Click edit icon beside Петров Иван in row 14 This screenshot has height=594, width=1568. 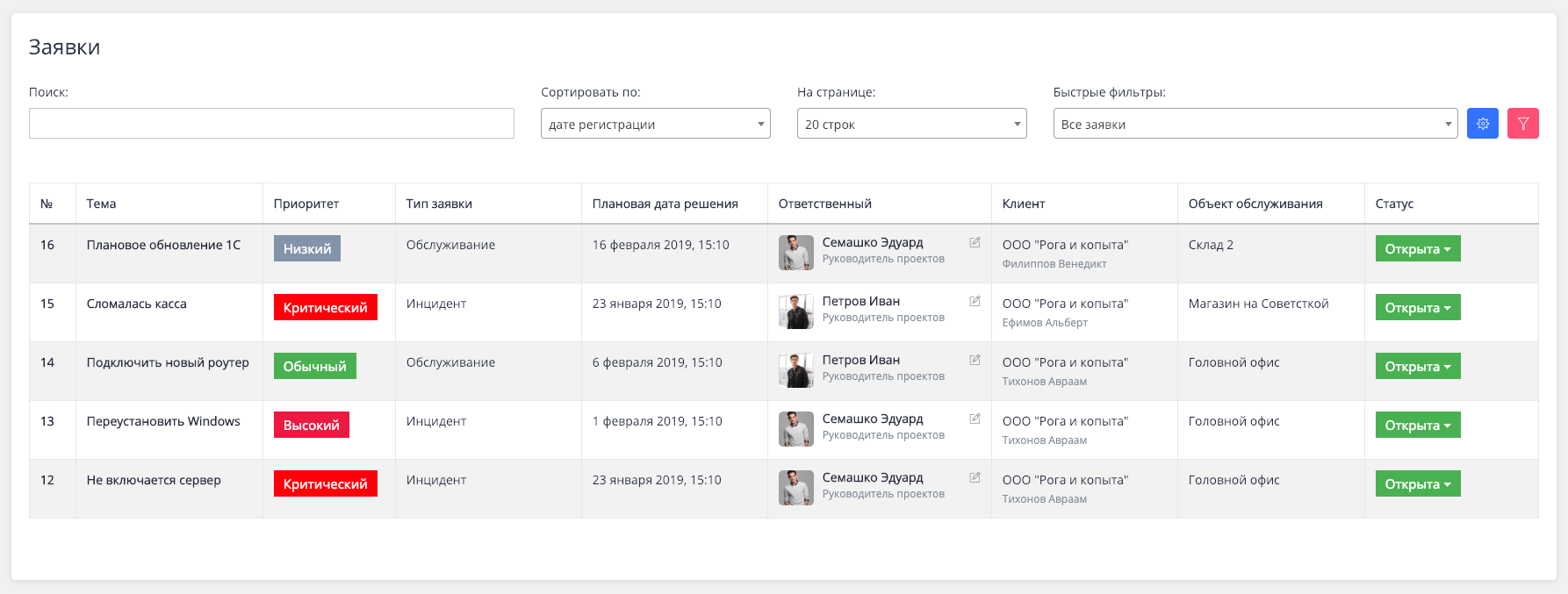tap(975, 361)
